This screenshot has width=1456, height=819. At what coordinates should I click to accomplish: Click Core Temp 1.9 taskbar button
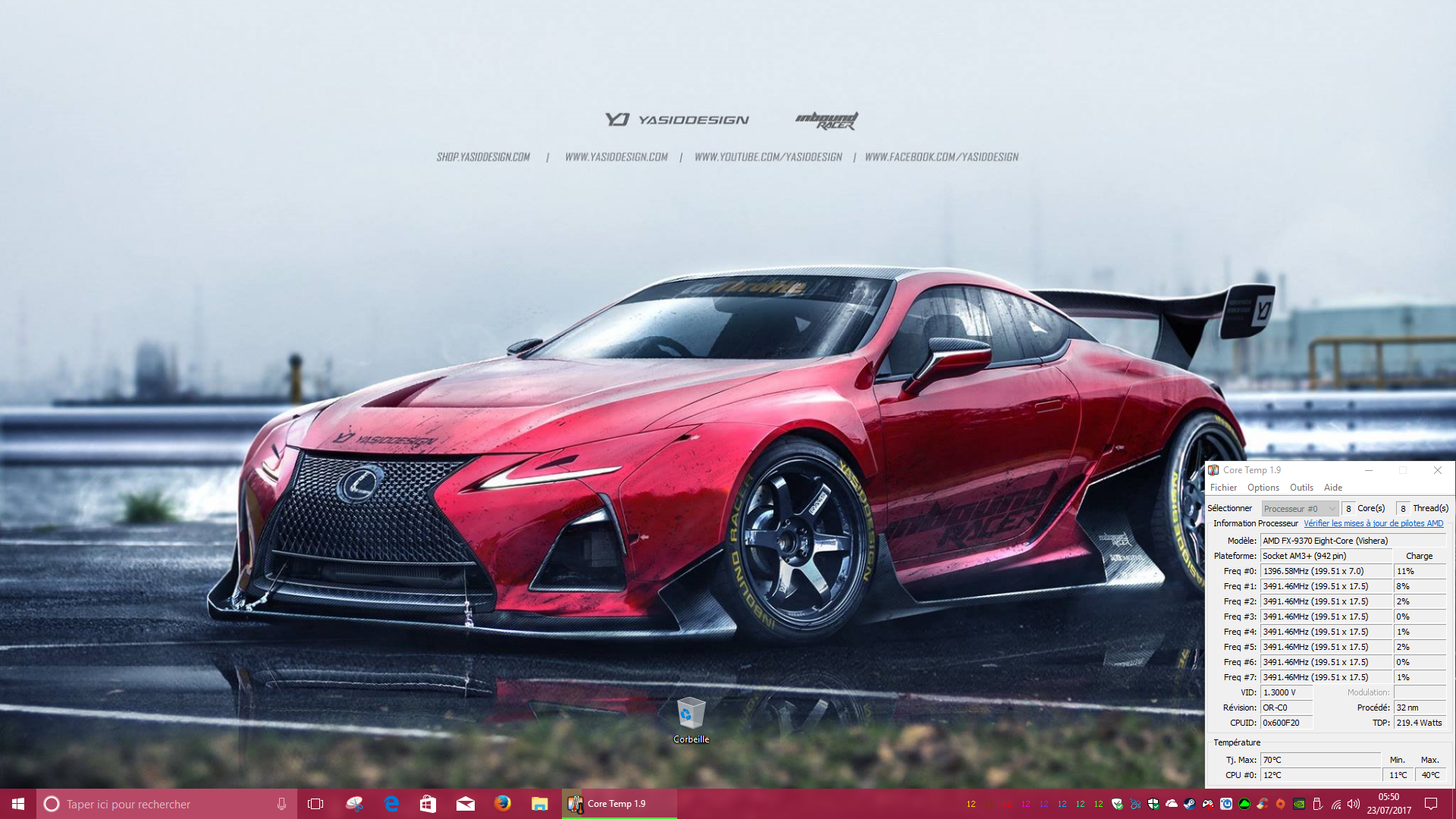coord(618,804)
